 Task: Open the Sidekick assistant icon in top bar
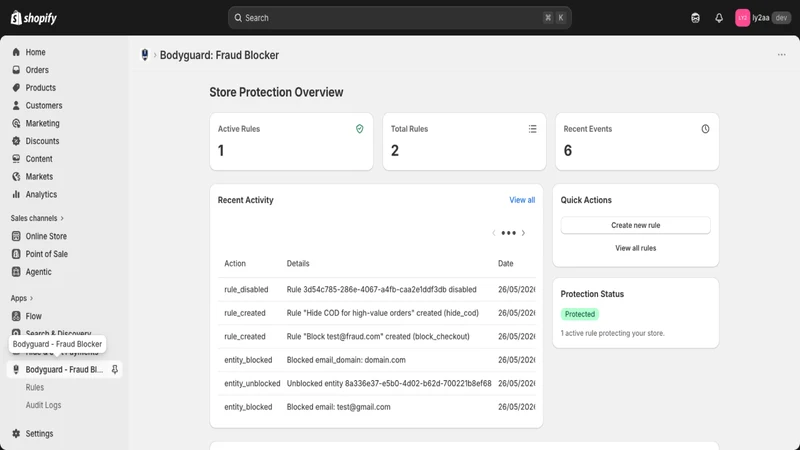coord(695,18)
